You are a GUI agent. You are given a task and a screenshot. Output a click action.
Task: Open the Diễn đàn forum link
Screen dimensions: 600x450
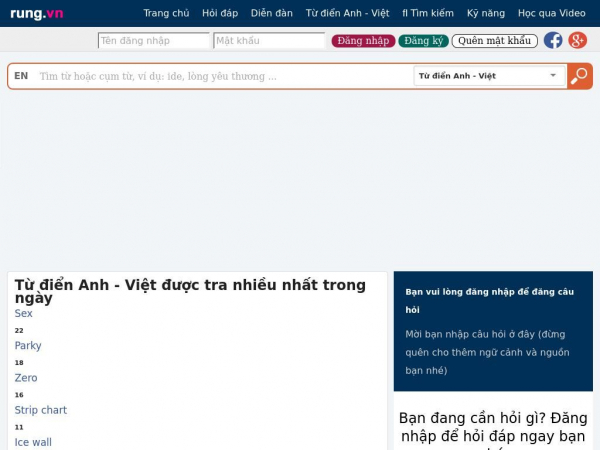(272, 13)
